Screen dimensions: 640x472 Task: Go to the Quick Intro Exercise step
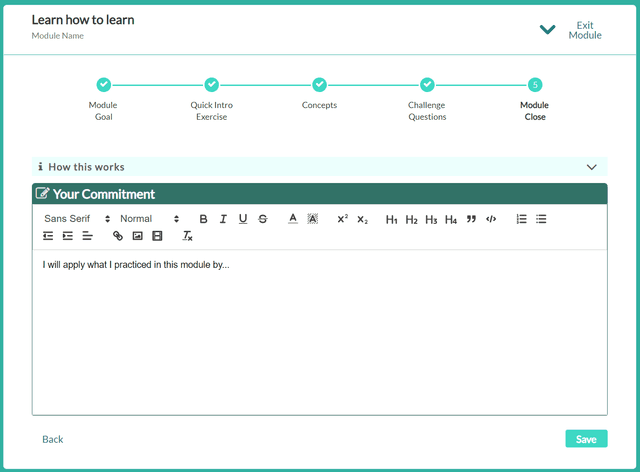click(211, 85)
